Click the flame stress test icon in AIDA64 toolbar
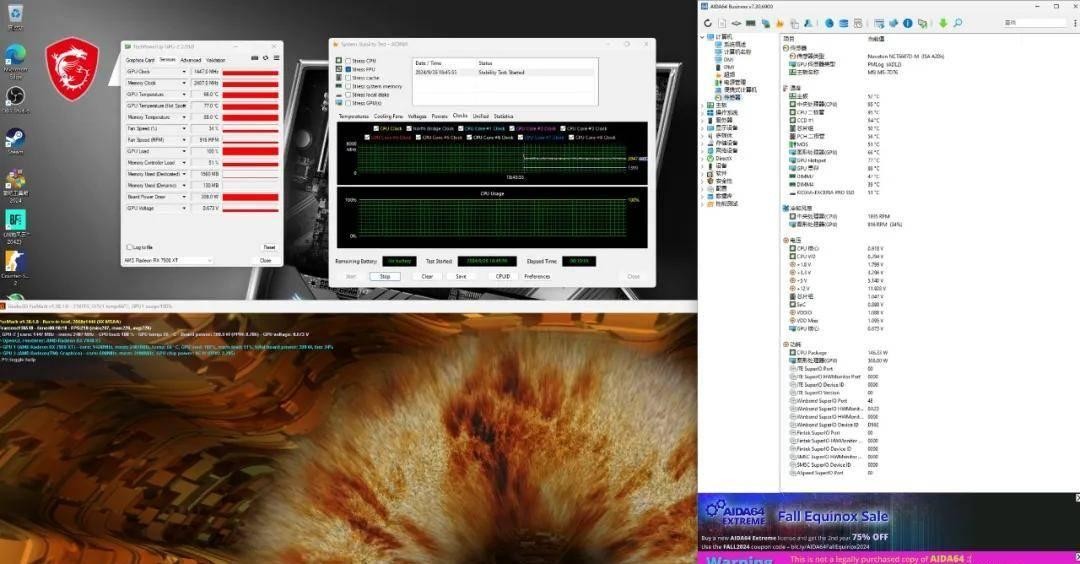1080x564 pixels. tap(780, 23)
